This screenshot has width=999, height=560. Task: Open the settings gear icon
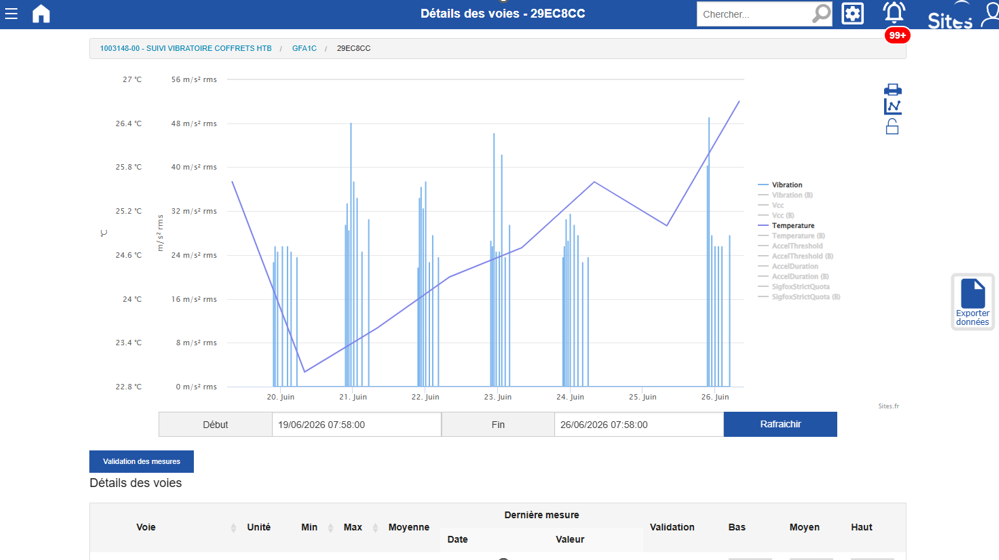pyautogui.click(x=852, y=13)
